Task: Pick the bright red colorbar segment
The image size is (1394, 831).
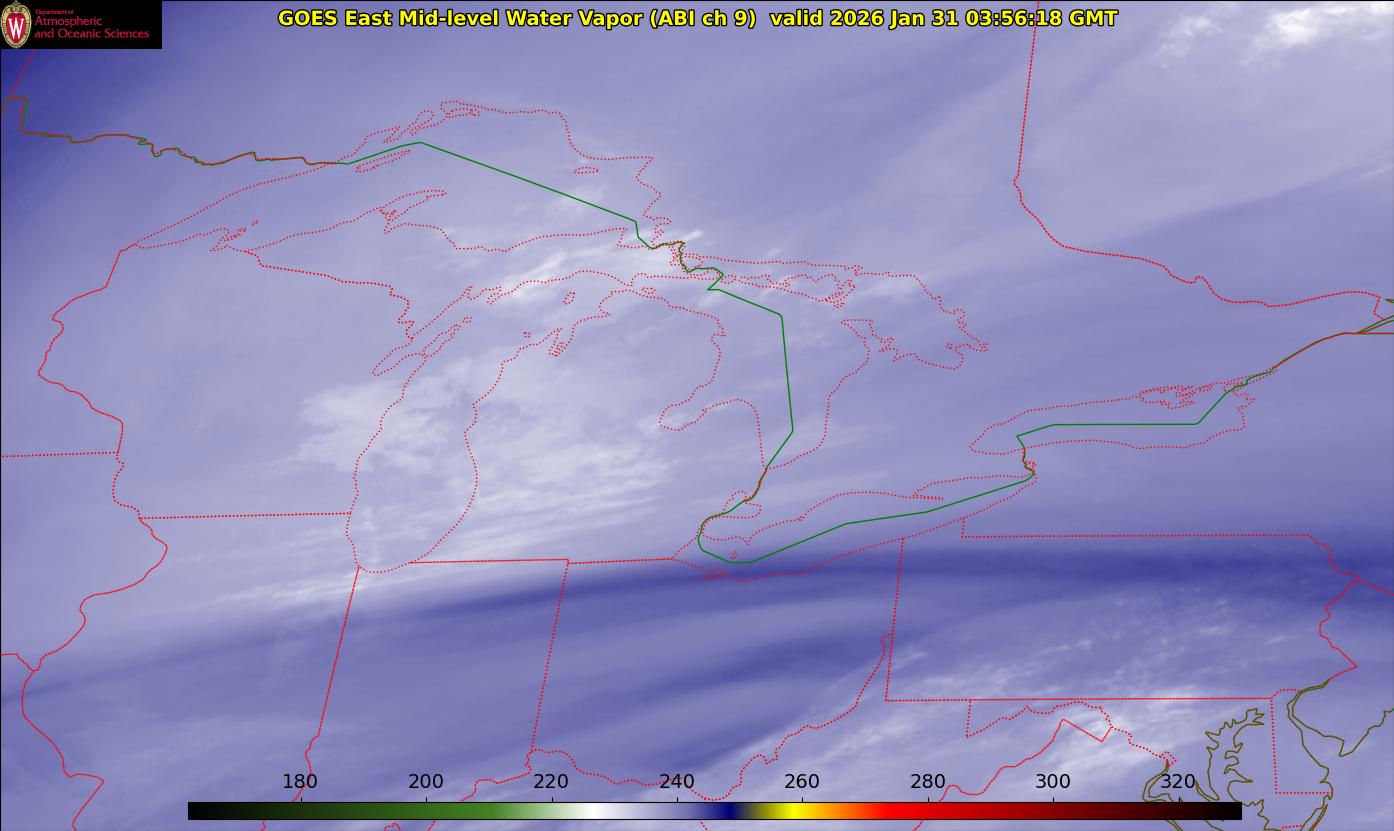Action: click(900, 811)
